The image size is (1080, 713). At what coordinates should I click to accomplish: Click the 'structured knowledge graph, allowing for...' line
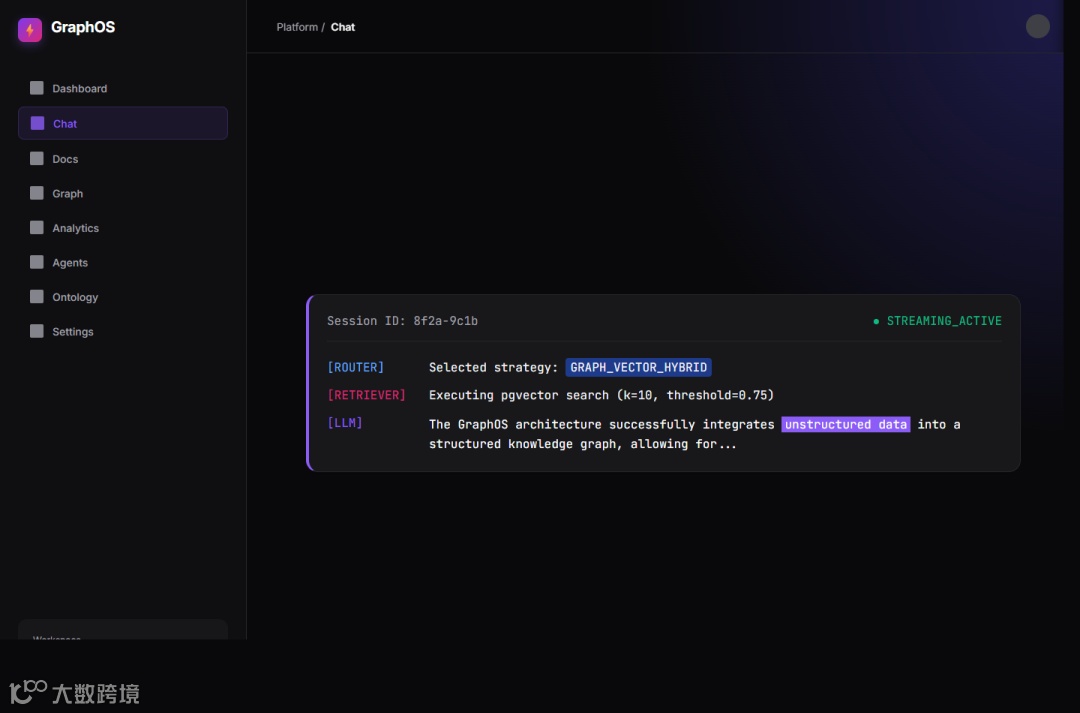coord(583,444)
